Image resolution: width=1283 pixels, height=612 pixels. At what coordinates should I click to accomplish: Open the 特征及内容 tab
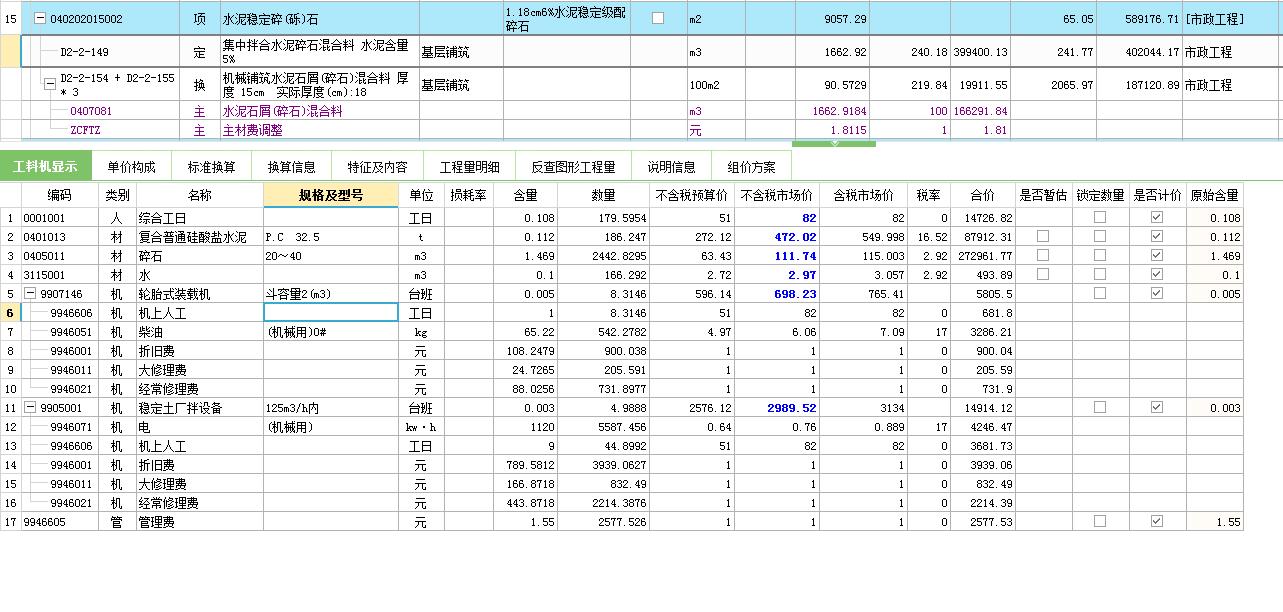tap(377, 167)
